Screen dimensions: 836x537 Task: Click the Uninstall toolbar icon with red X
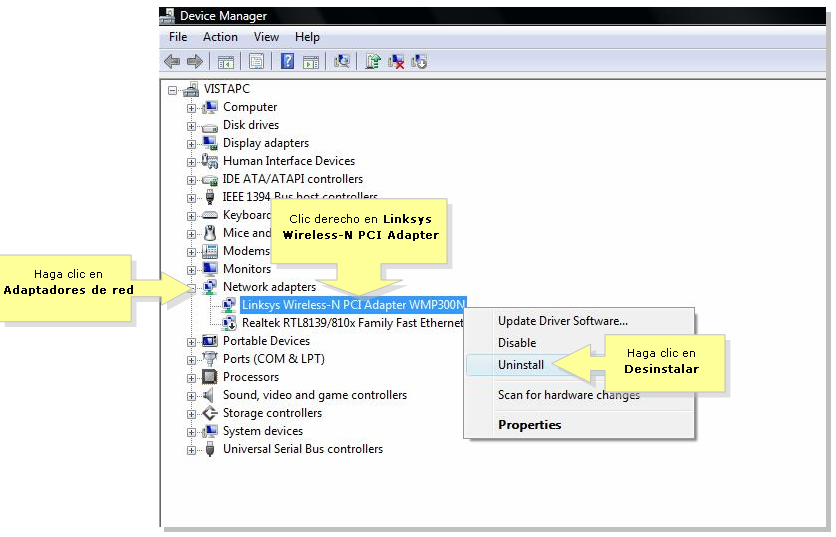coord(396,62)
